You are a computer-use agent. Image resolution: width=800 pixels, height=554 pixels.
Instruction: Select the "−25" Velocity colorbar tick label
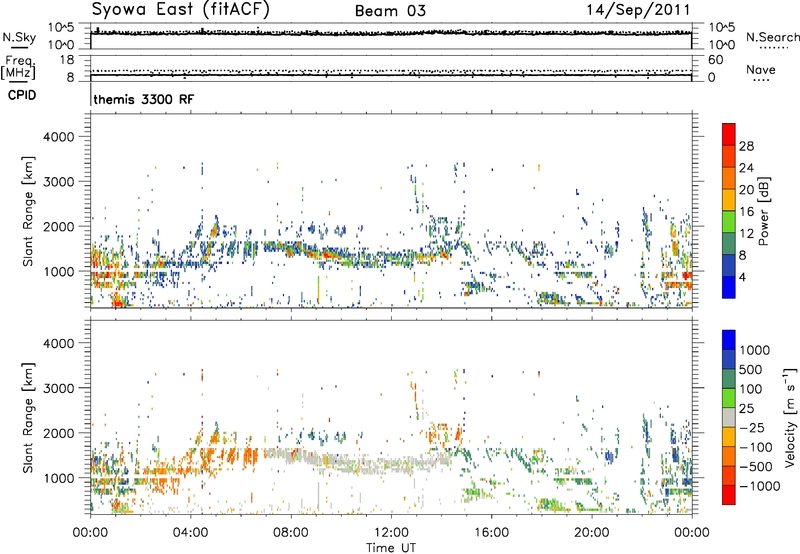click(x=752, y=428)
